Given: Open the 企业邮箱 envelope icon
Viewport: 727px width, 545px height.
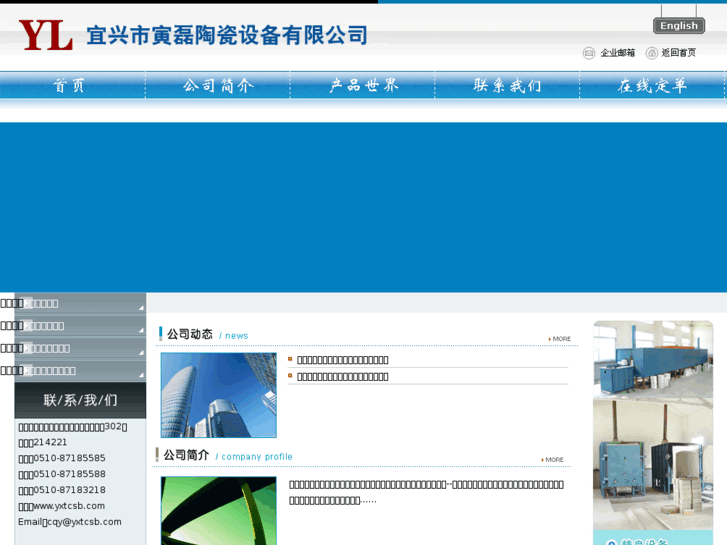Looking at the screenshot, I should coord(589,53).
